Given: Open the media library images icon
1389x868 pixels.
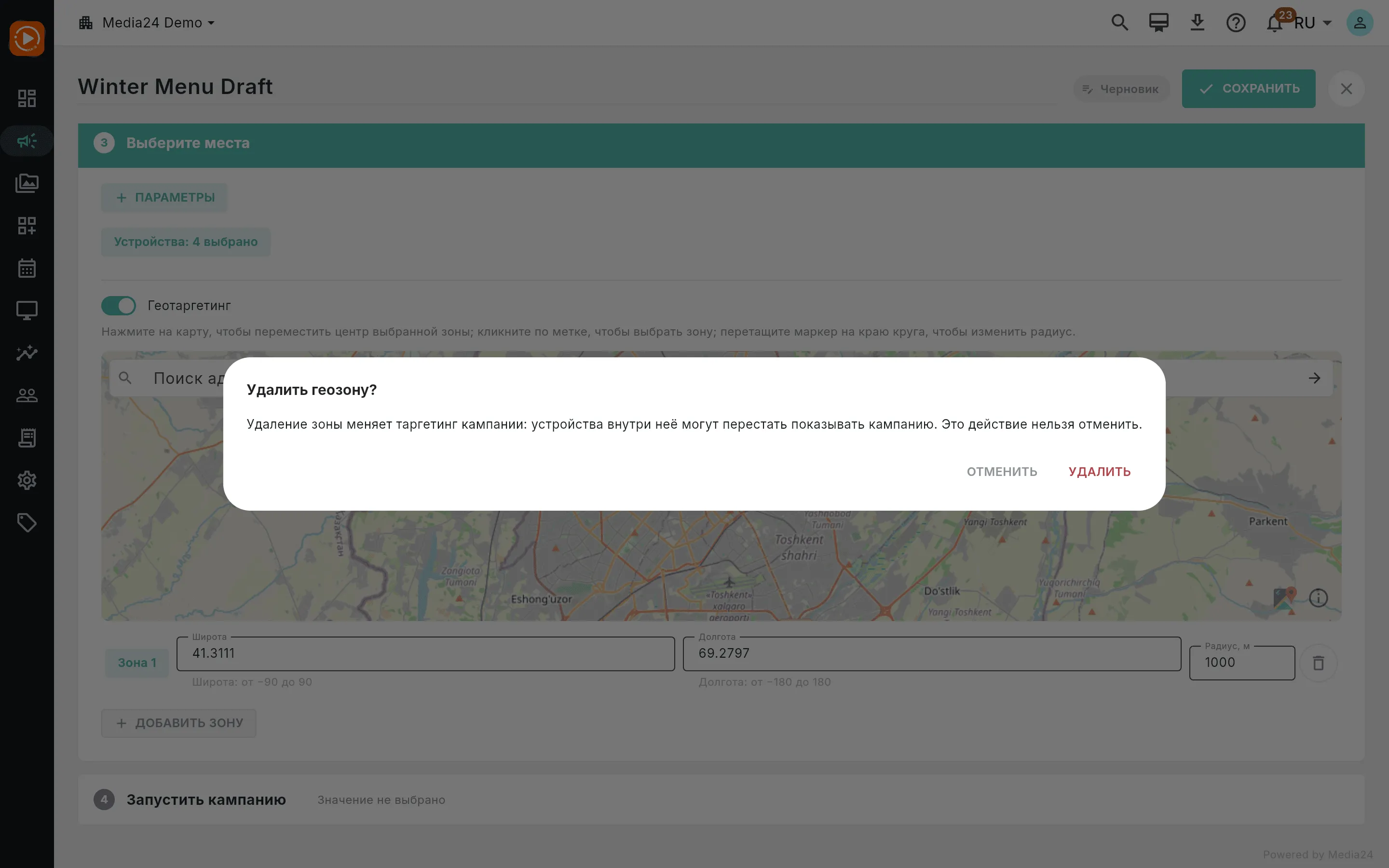Looking at the screenshot, I should [x=27, y=183].
